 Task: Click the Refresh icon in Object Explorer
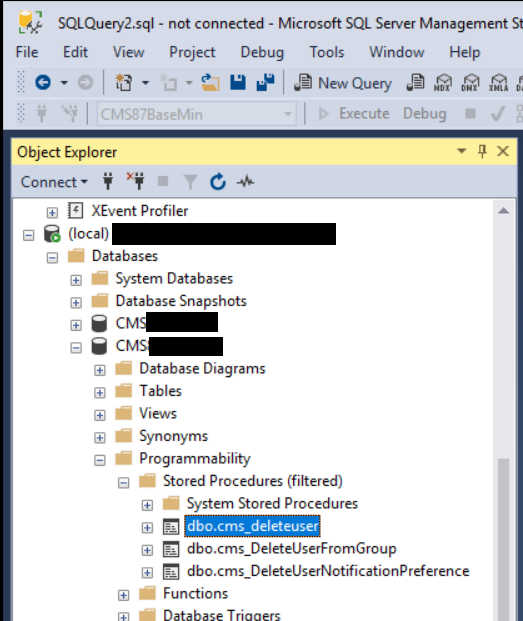pos(218,182)
